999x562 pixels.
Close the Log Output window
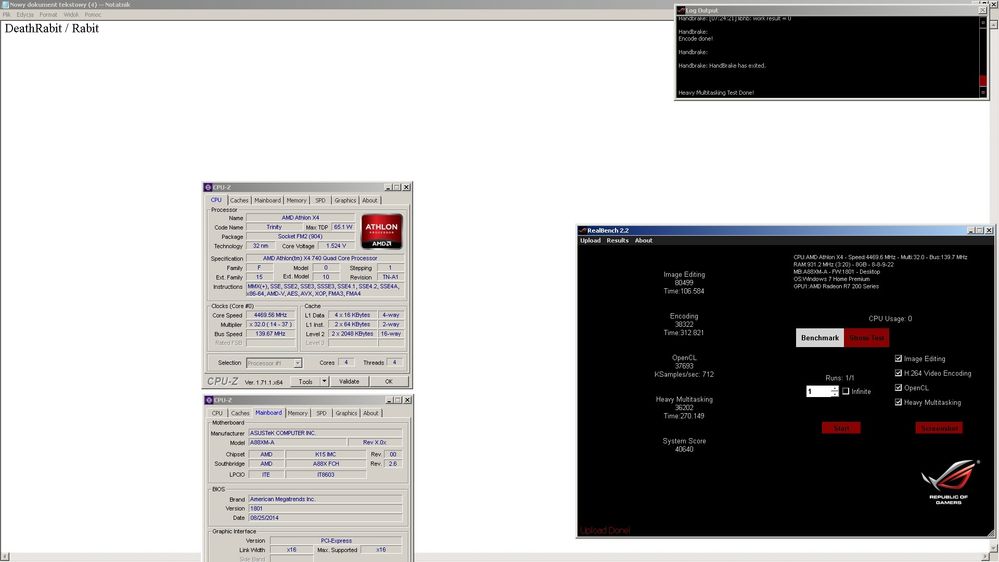(x=982, y=10)
